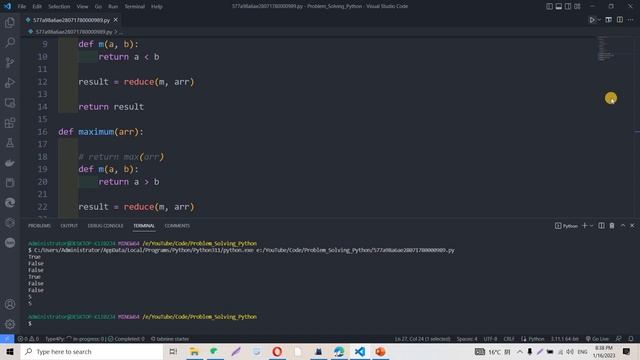Viewport: 640px width, 360px height.
Task: Maximize the panel with chevron up
Action: [623, 225]
